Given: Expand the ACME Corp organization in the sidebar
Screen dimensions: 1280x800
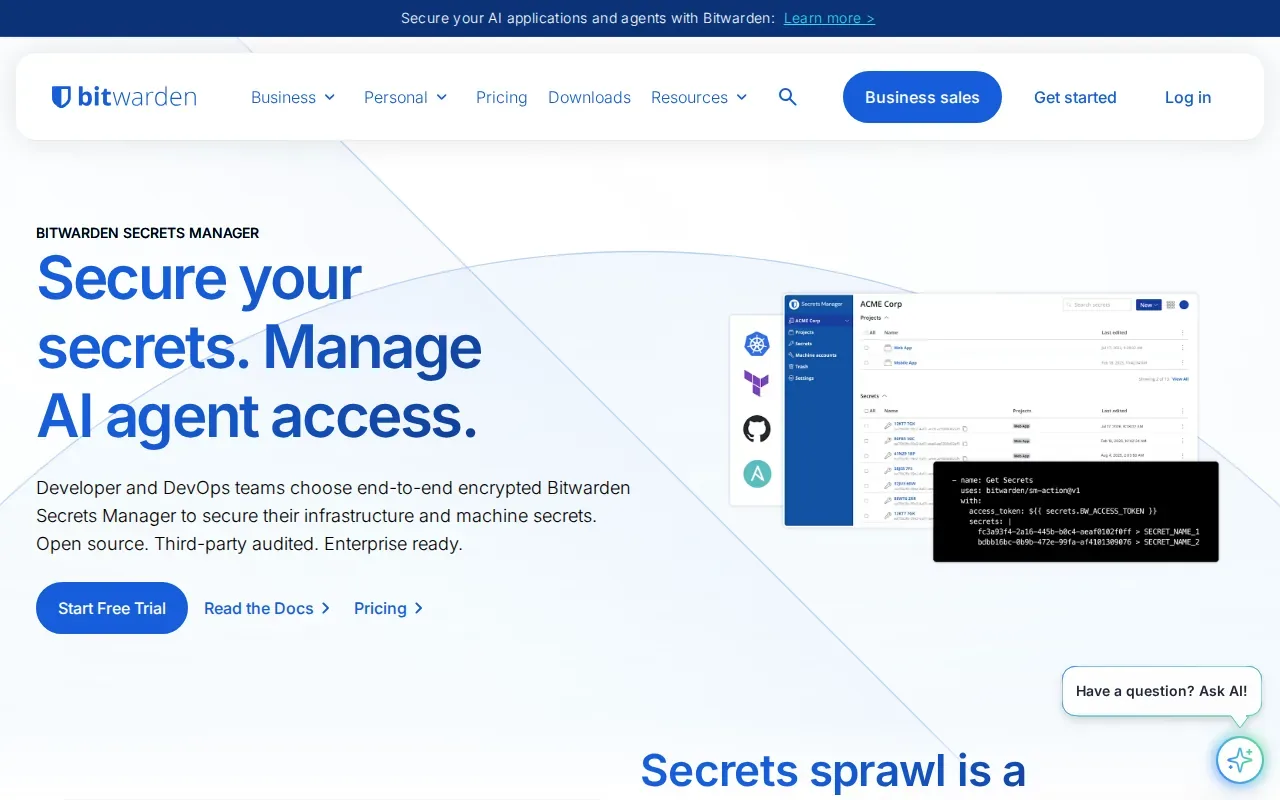Looking at the screenshot, I should coord(847,321).
